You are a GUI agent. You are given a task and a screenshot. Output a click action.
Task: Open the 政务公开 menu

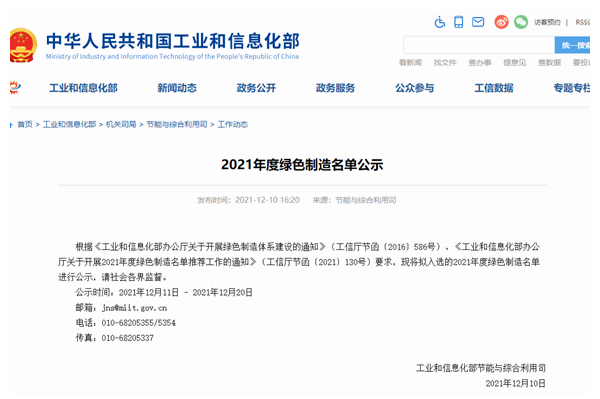pyautogui.click(x=256, y=88)
